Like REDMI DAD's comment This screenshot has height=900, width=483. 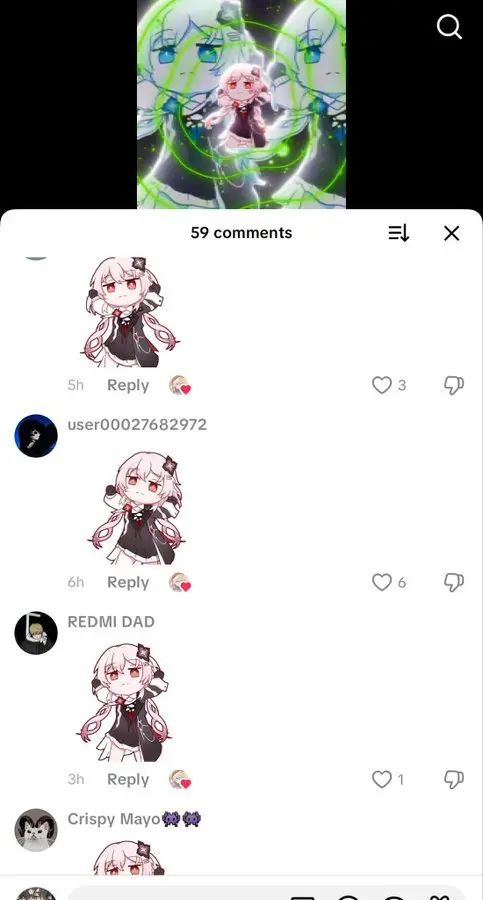pyautogui.click(x=382, y=779)
